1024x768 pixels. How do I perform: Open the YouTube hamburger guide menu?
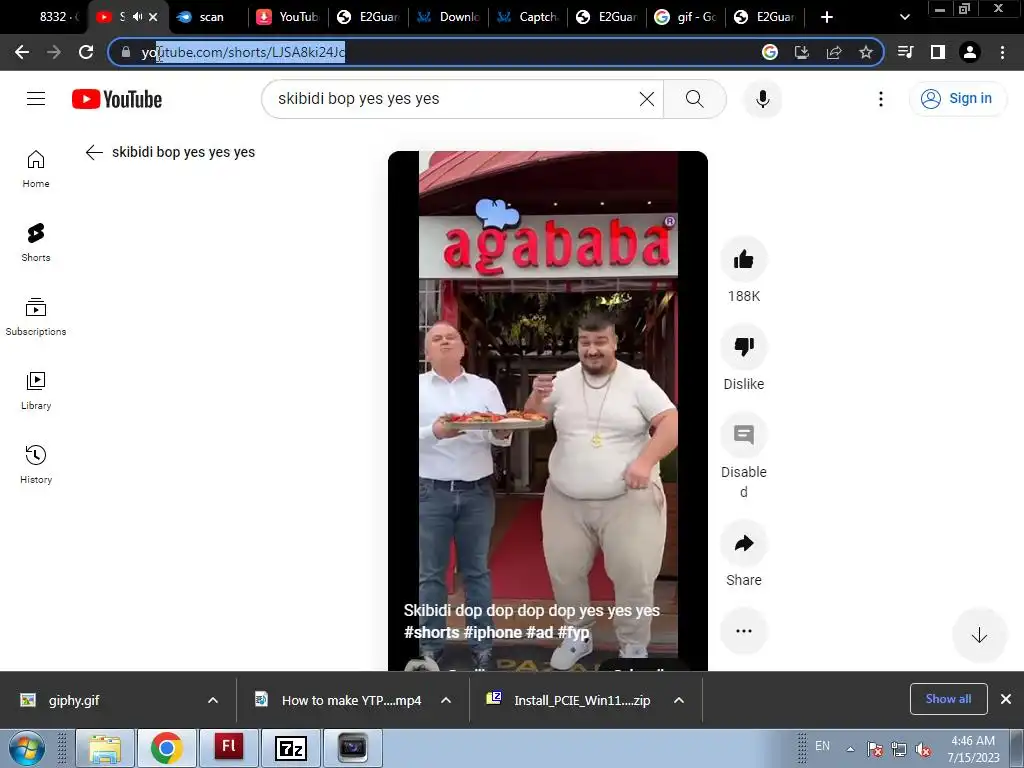[36, 99]
